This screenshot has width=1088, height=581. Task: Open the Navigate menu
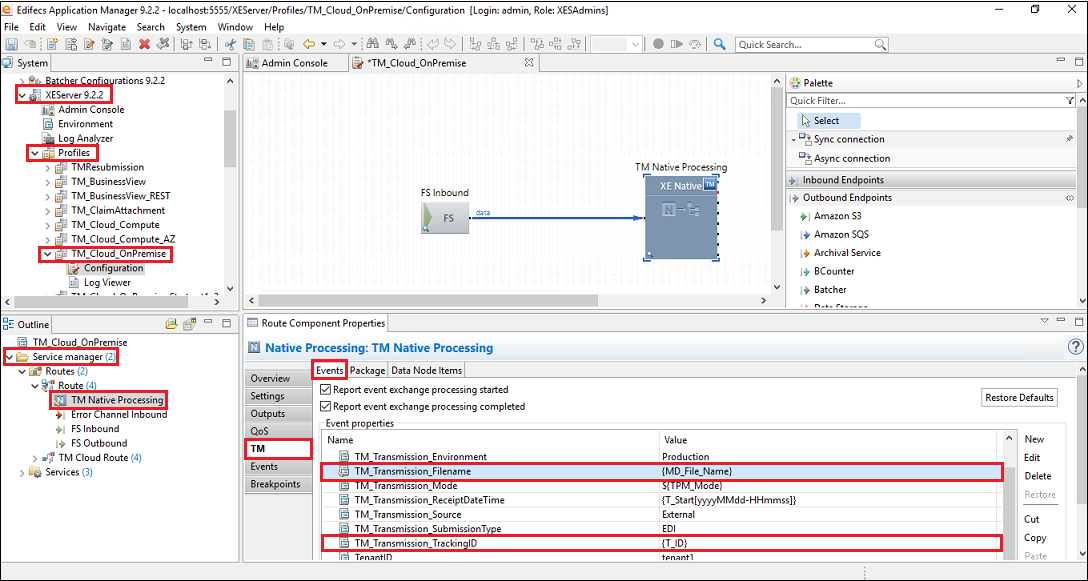click(x=107, y=27)
